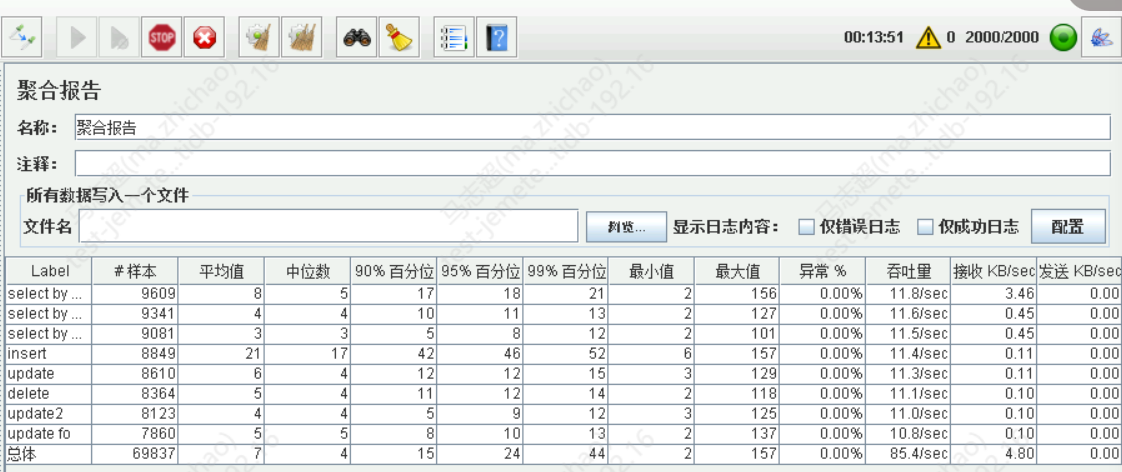
Task: Click the Start no pauses button
Action: point(118,37)
